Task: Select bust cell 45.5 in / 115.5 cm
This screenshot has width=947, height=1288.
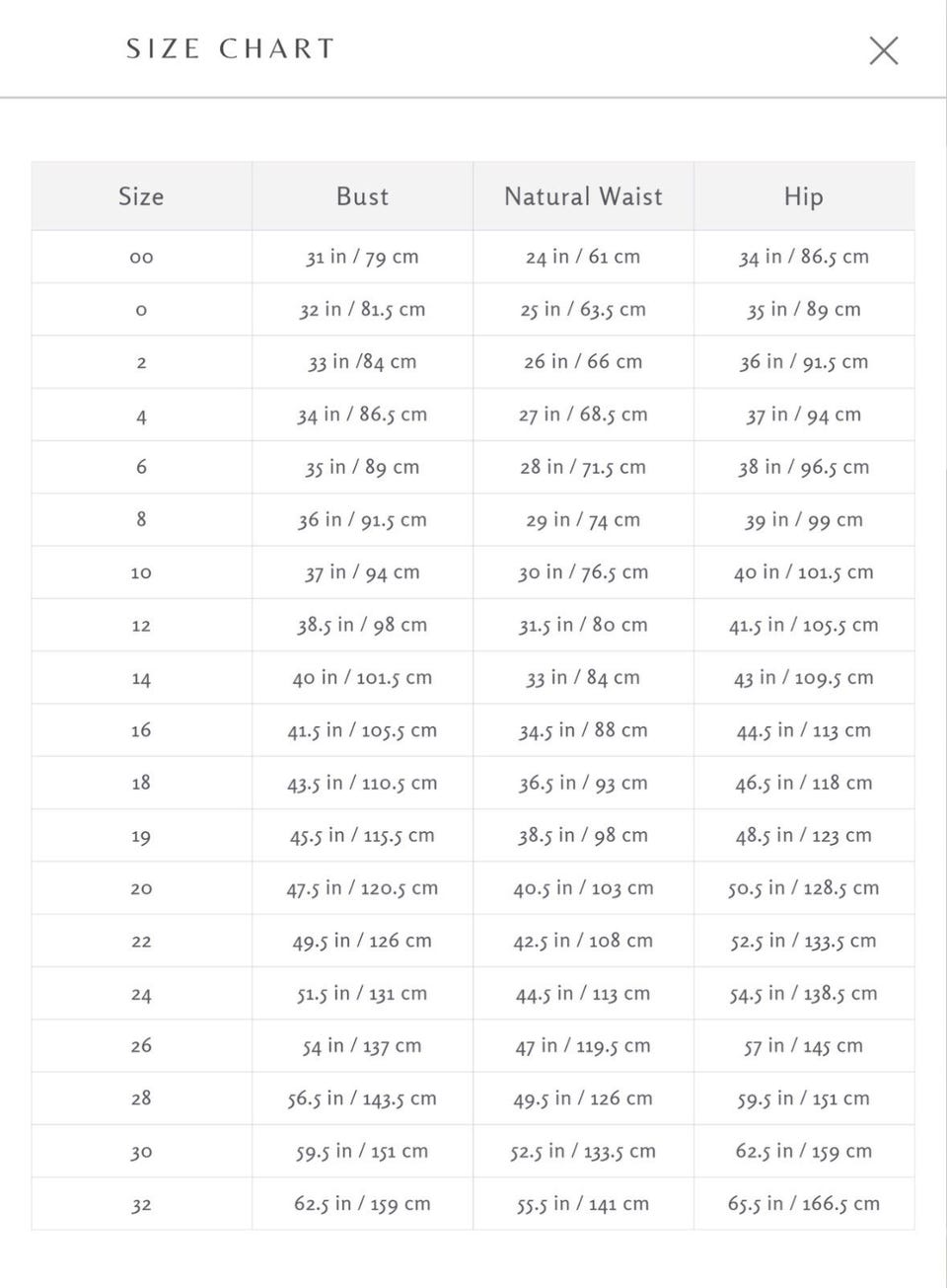Action: tap(362, 836)
